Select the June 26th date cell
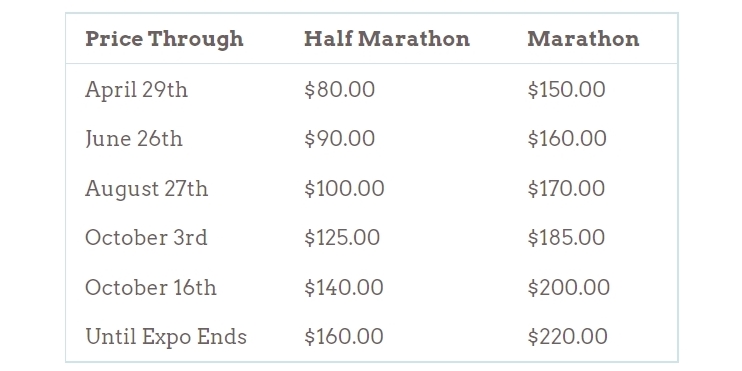The image size is (742, 371). click(134, 139)
